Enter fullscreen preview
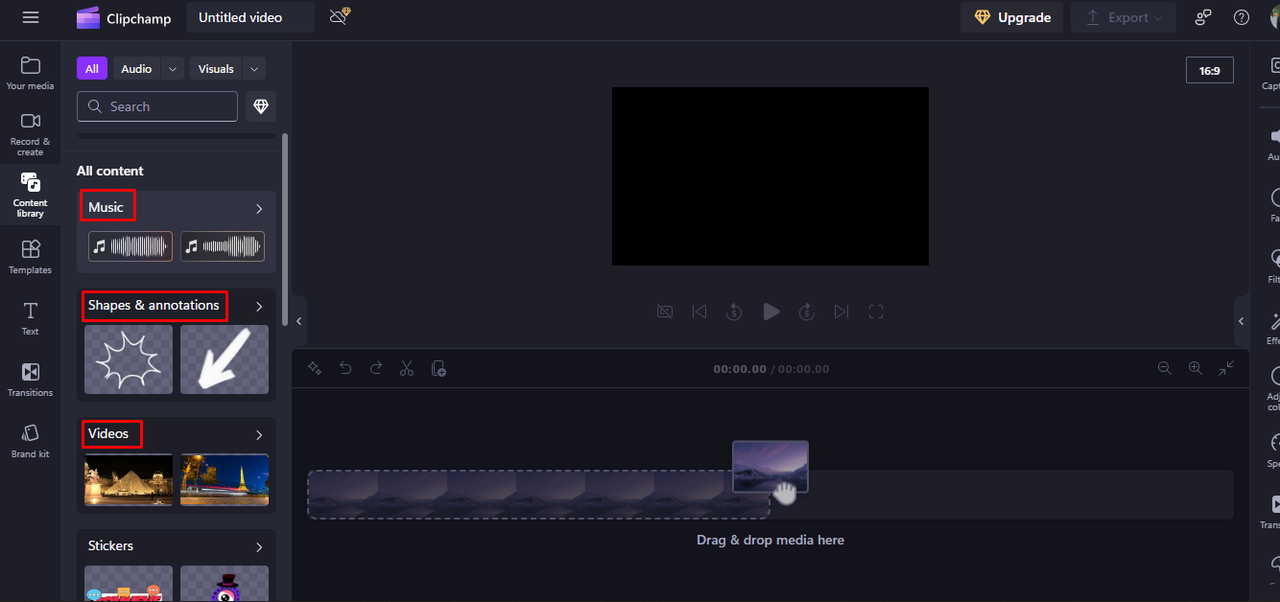The image size is (1280, 602). [876, 312]
